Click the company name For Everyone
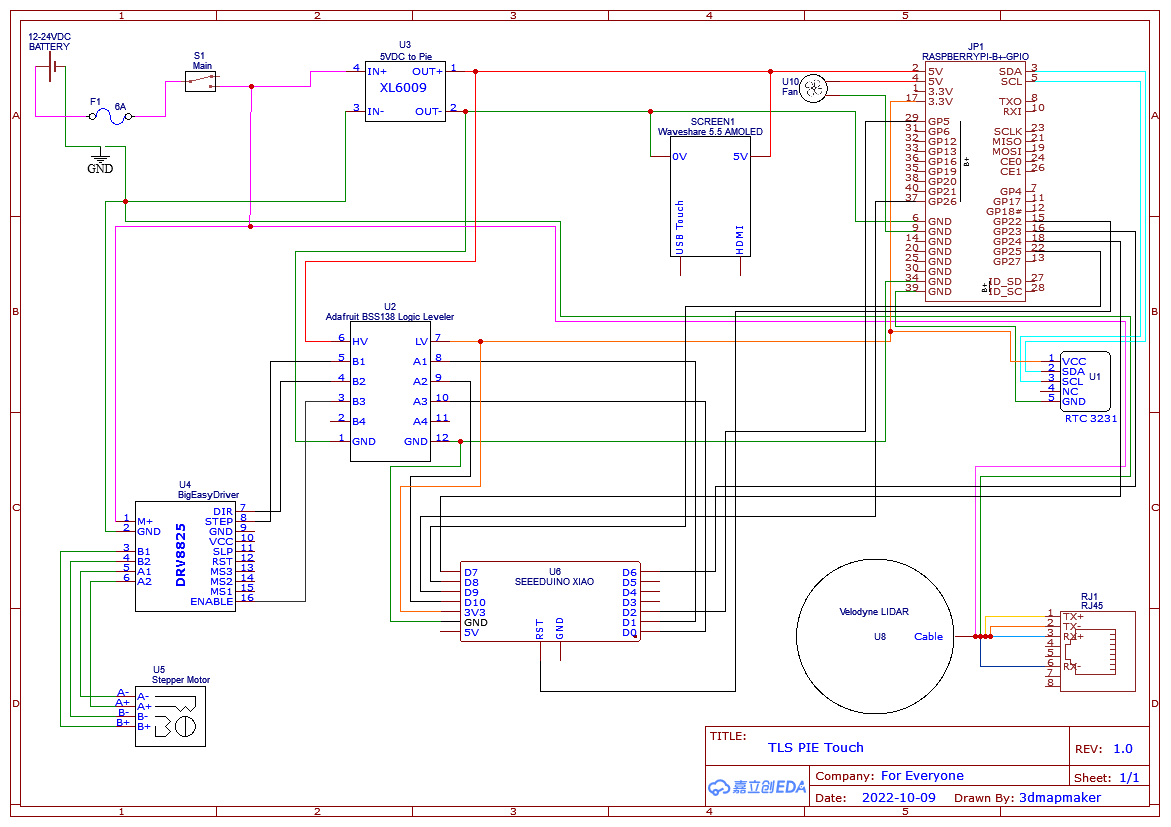 point(922,775)
